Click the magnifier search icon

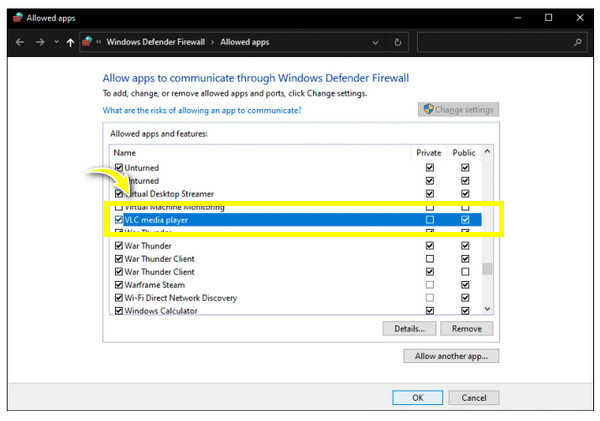click(577, 42)
